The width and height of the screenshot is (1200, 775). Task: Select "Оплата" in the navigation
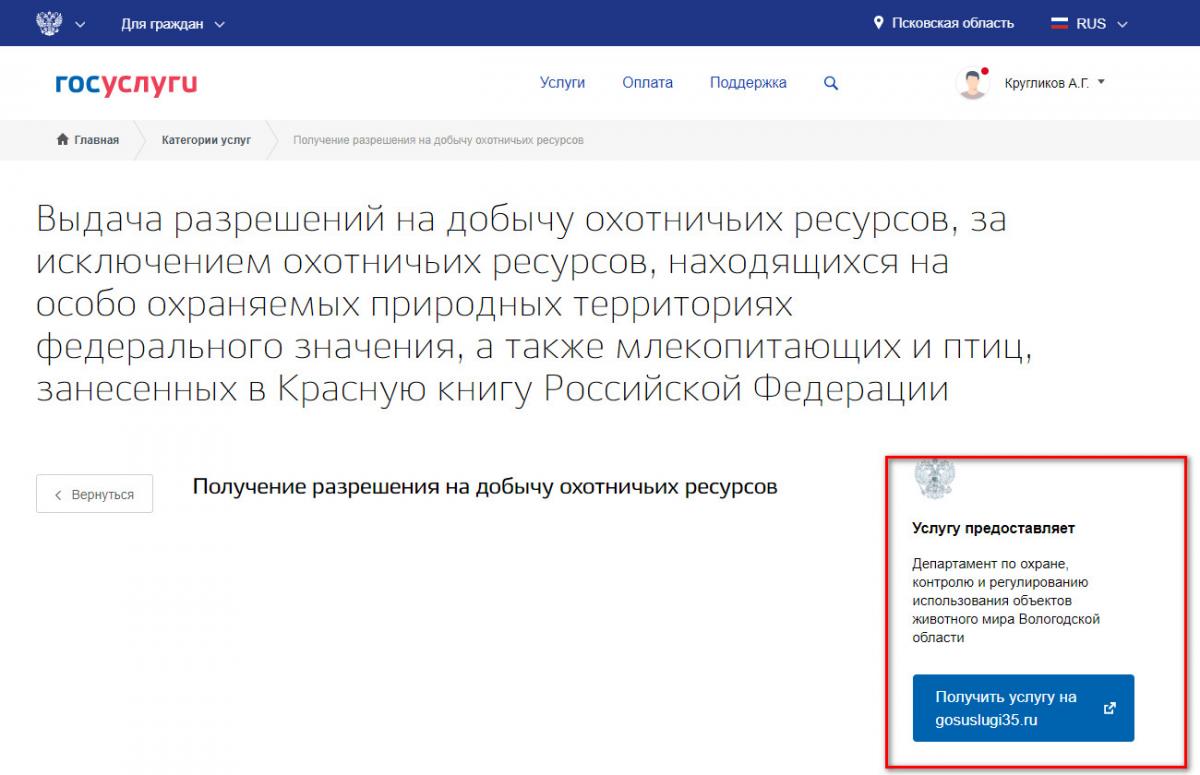click(647, 83)
